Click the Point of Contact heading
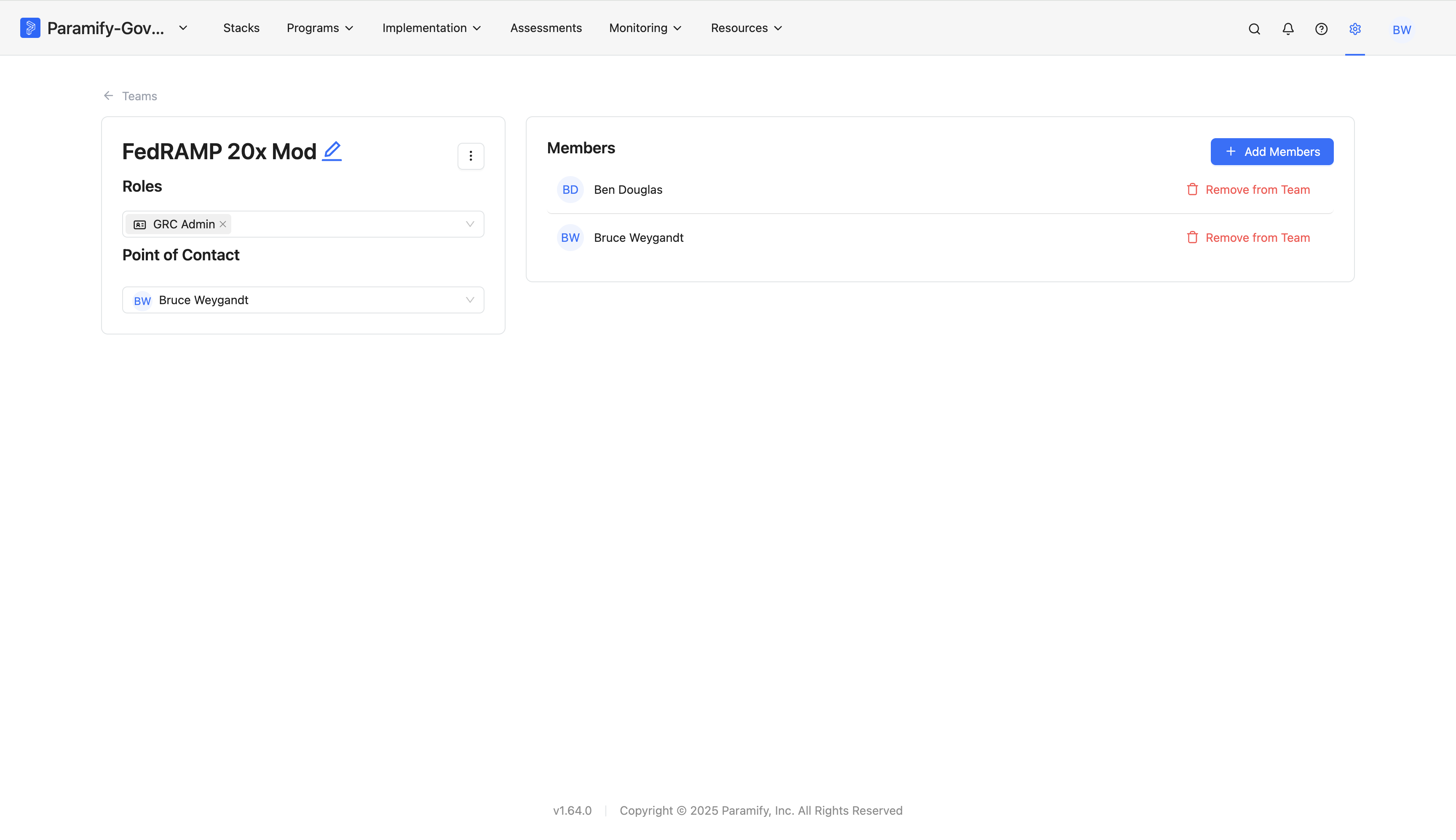Screen dimensions: 1456x840 pyautogui.click(x=181, y=255)
